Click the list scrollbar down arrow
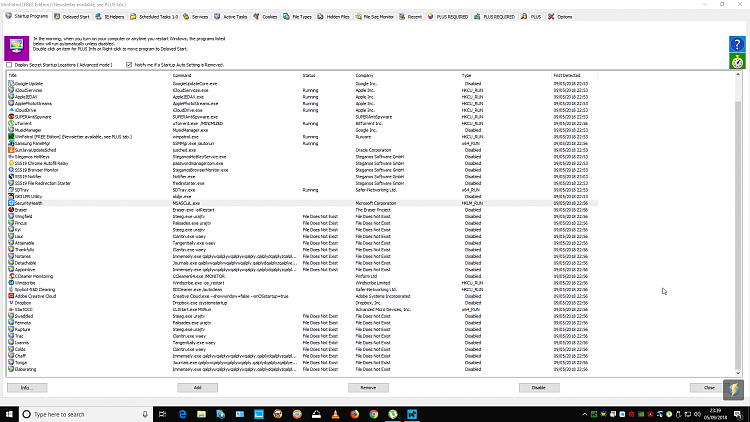The width and height of the screenshot is (750, 422). [738, 373]
